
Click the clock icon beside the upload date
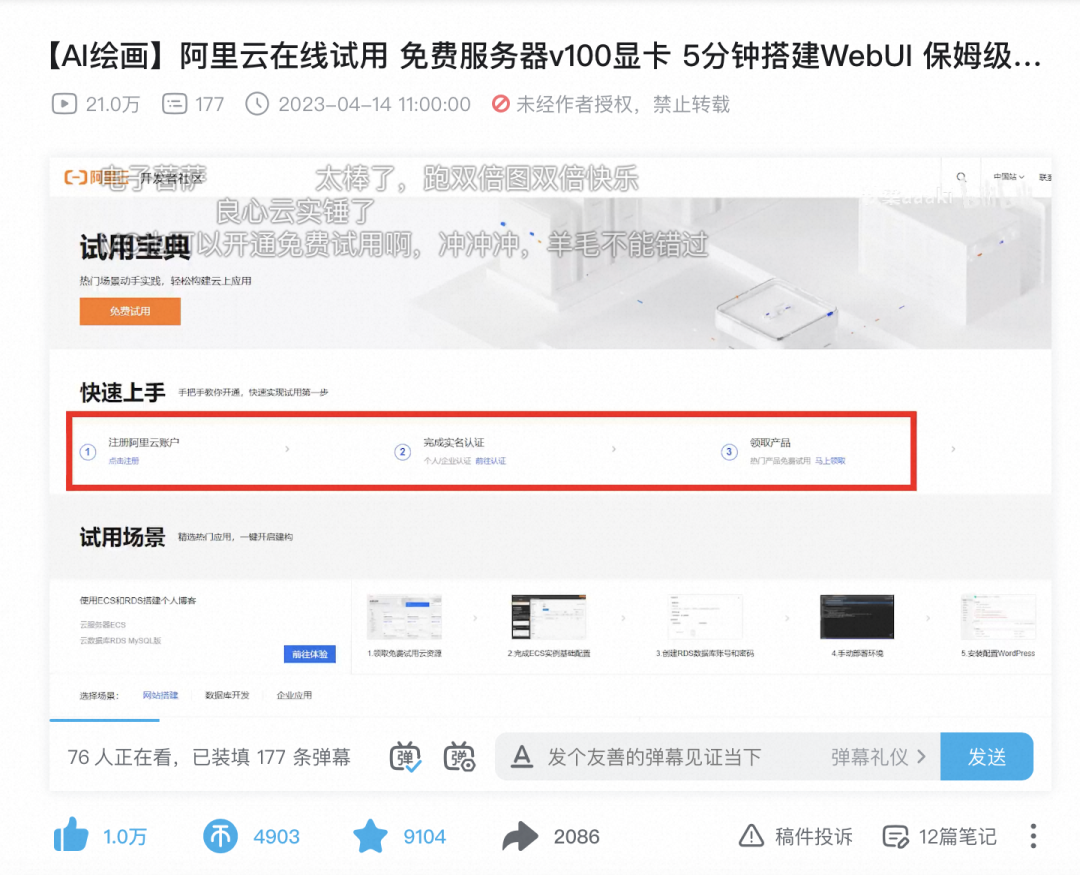(257, 104)
